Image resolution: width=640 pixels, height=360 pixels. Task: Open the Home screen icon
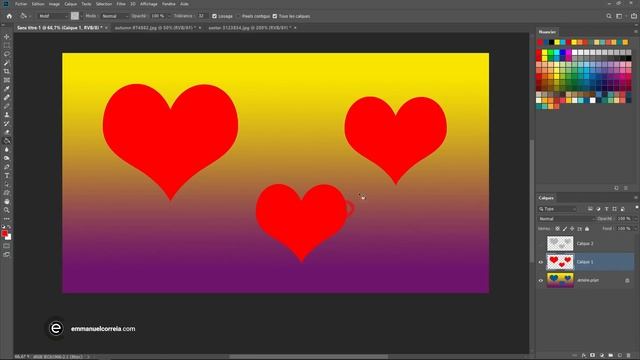coord(9,16)
